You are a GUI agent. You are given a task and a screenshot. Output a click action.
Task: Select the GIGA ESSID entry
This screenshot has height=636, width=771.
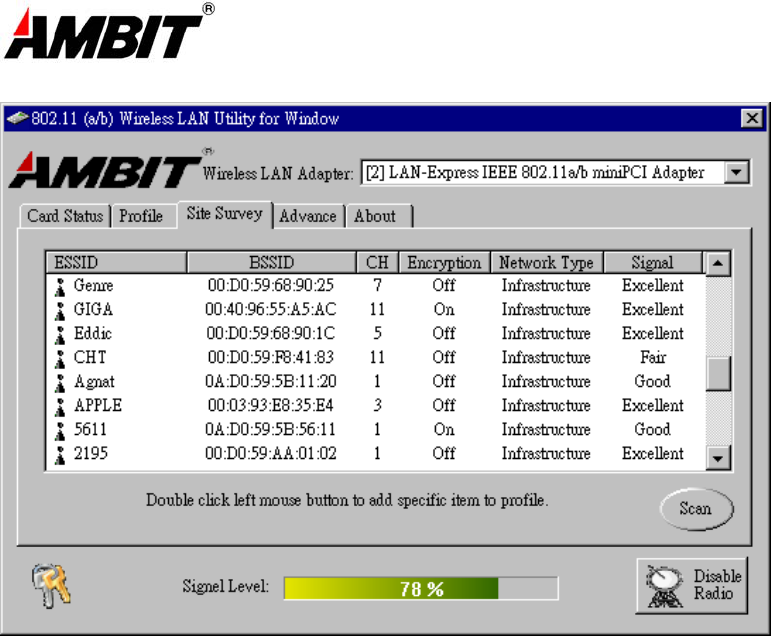pyautogui.click(x=93, y=309)
